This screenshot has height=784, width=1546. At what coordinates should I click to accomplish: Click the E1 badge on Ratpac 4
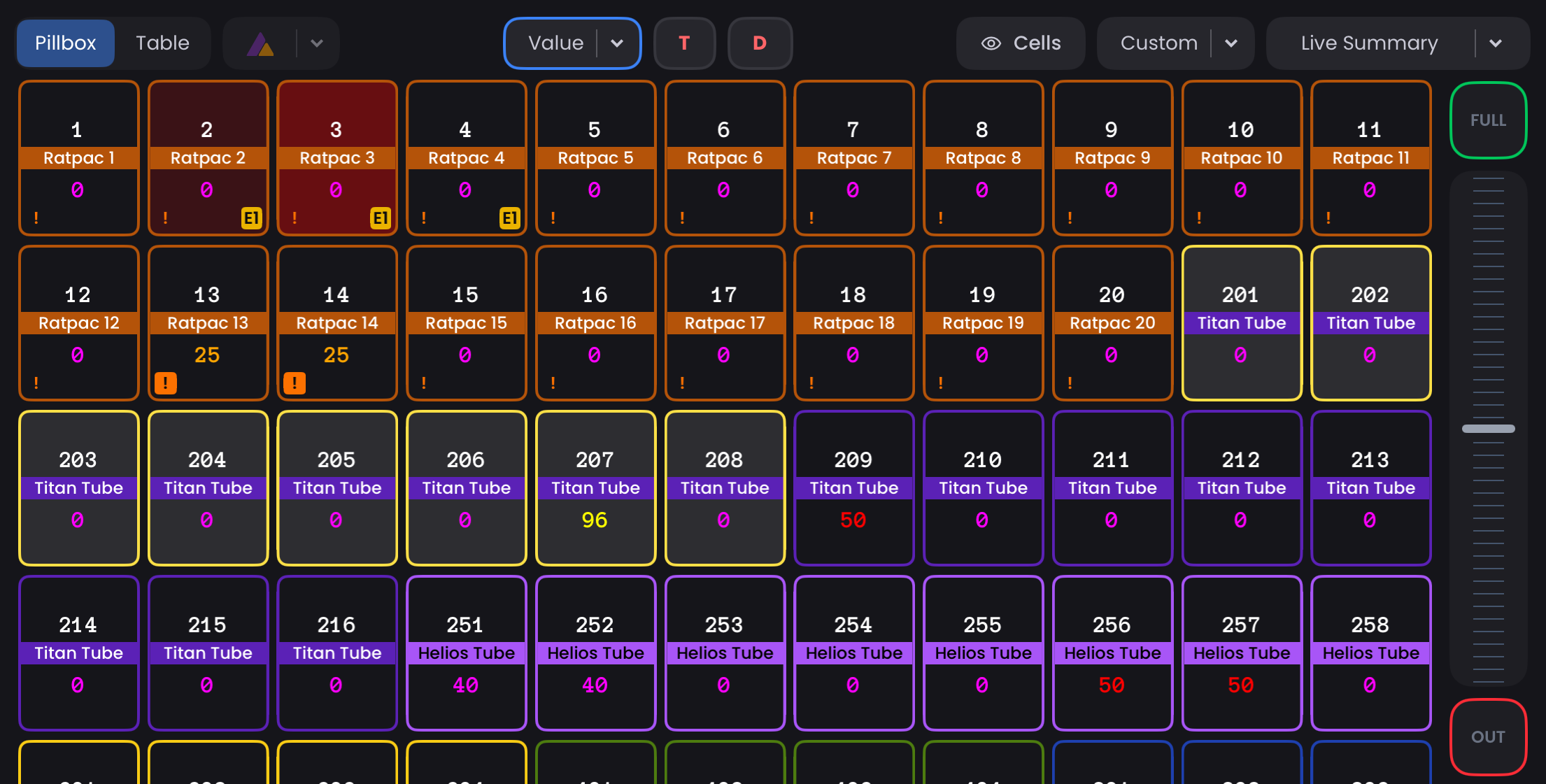(x=509, y=218)
